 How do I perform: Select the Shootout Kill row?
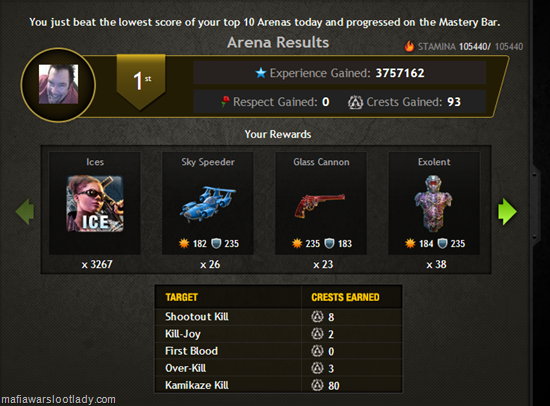279,317
